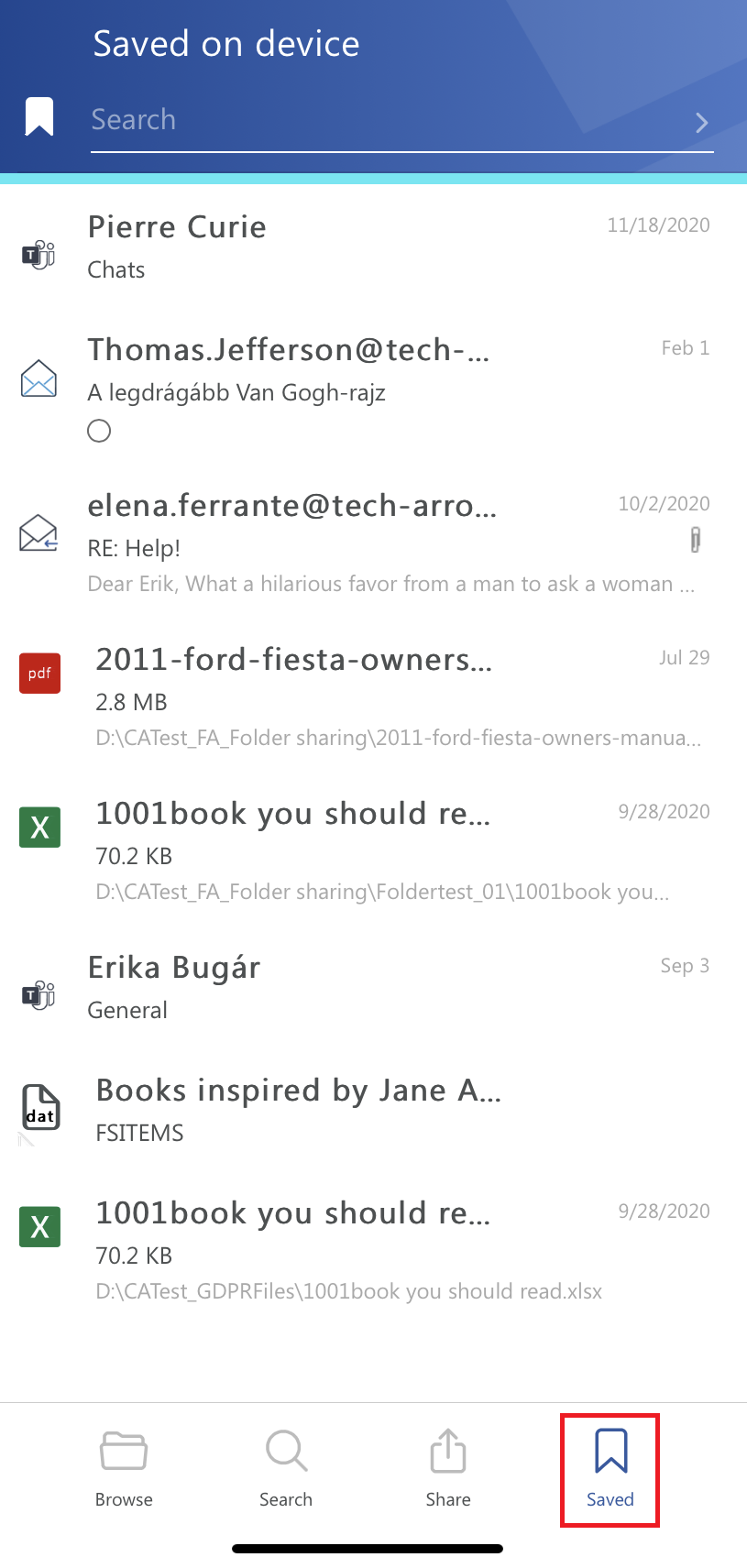Screen dimensions: 747x1568
Task: Tap the red PDF file icon
Action: coord(39,674)
